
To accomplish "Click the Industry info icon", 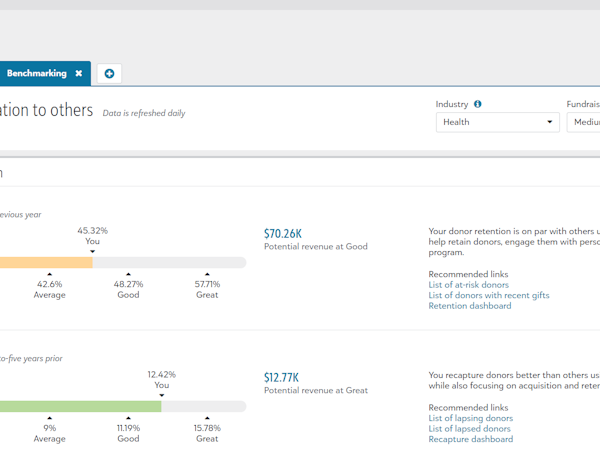I will (x=477, y=104).
